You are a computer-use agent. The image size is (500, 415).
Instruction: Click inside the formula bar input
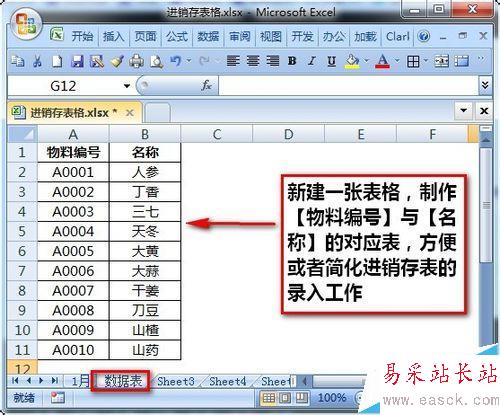tap(349, 86)
